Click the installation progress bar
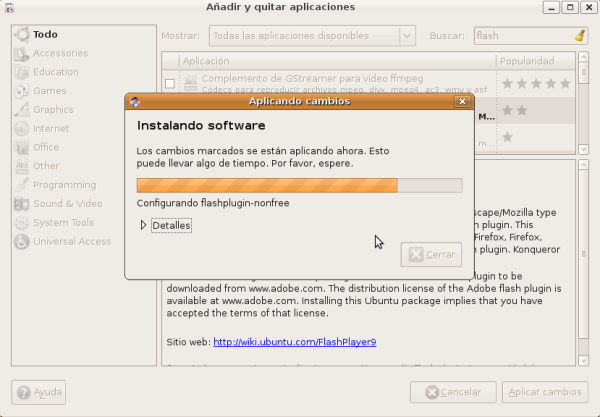The height and width of the screenshot is (417, 600). (299, 185)
